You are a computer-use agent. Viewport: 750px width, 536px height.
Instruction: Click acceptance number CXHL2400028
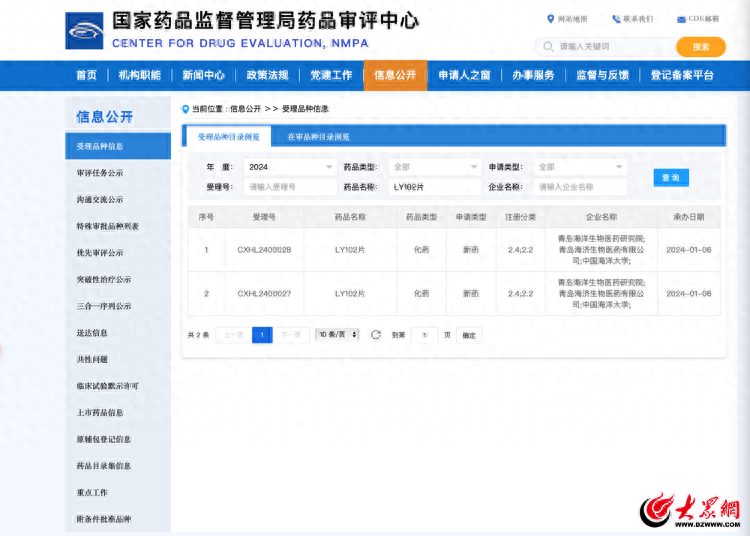(x=264, y=250)
